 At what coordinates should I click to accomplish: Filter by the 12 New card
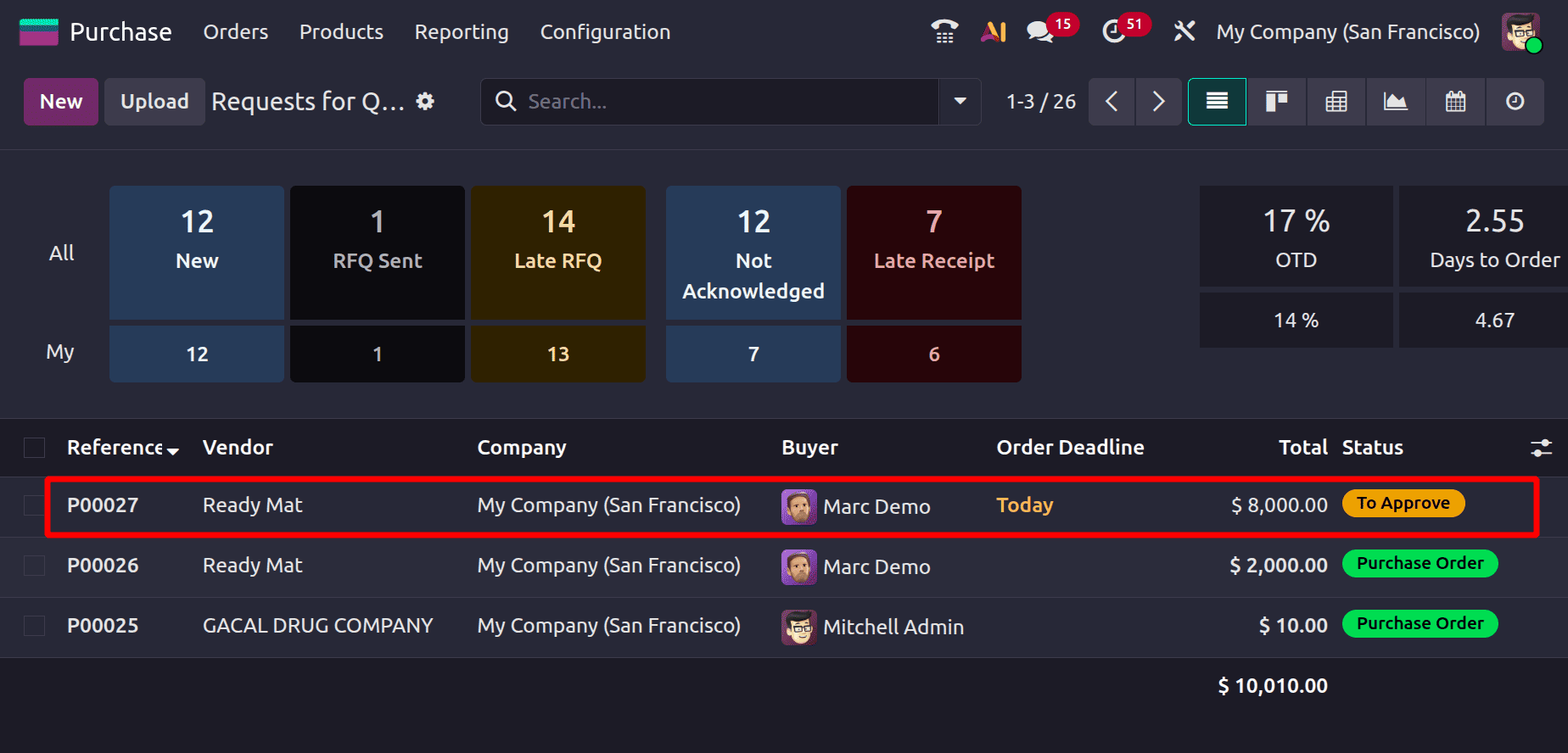pyautogui.click(x=197, y=253)
